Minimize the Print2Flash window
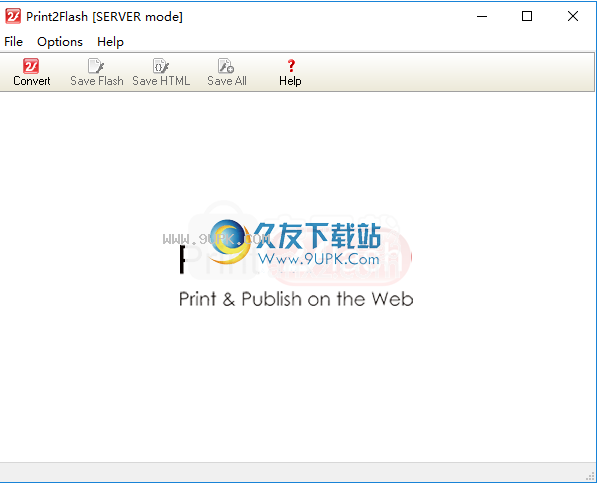This screenshot has height=484, width=597. tap(482, 16)
